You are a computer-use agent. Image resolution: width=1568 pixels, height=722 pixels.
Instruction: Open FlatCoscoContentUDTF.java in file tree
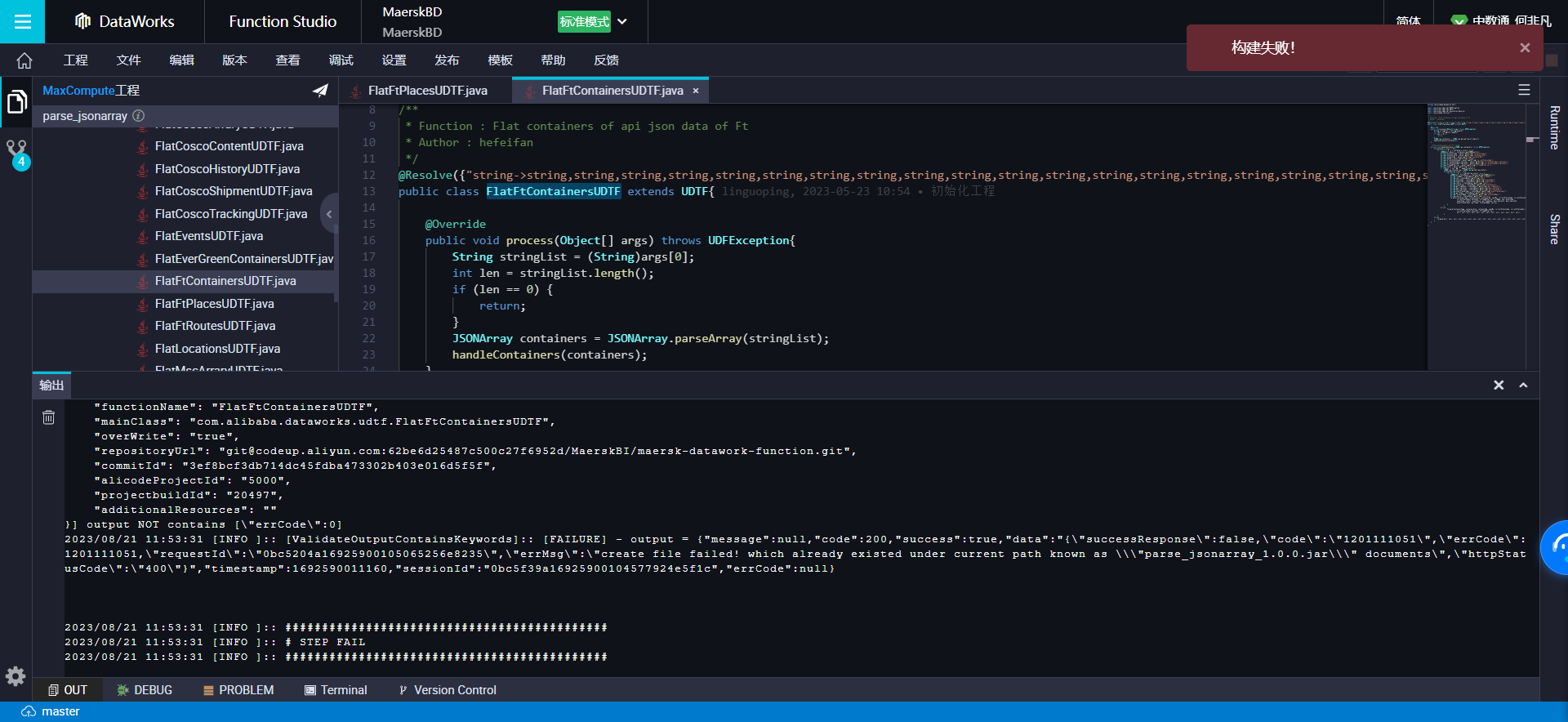pos(229,146)
